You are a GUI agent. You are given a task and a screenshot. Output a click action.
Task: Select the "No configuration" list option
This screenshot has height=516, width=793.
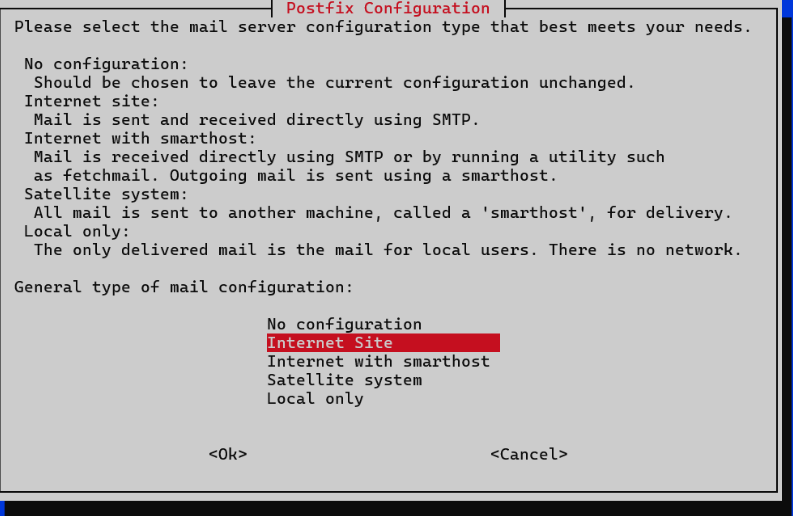click(344, 324)
